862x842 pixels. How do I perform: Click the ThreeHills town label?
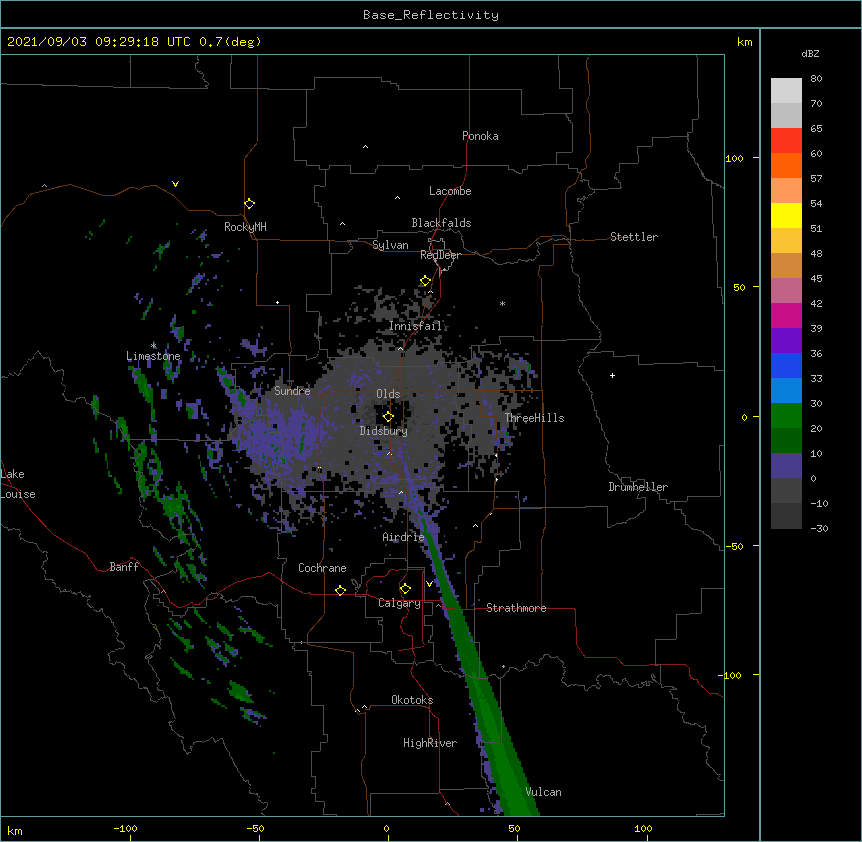534,418
